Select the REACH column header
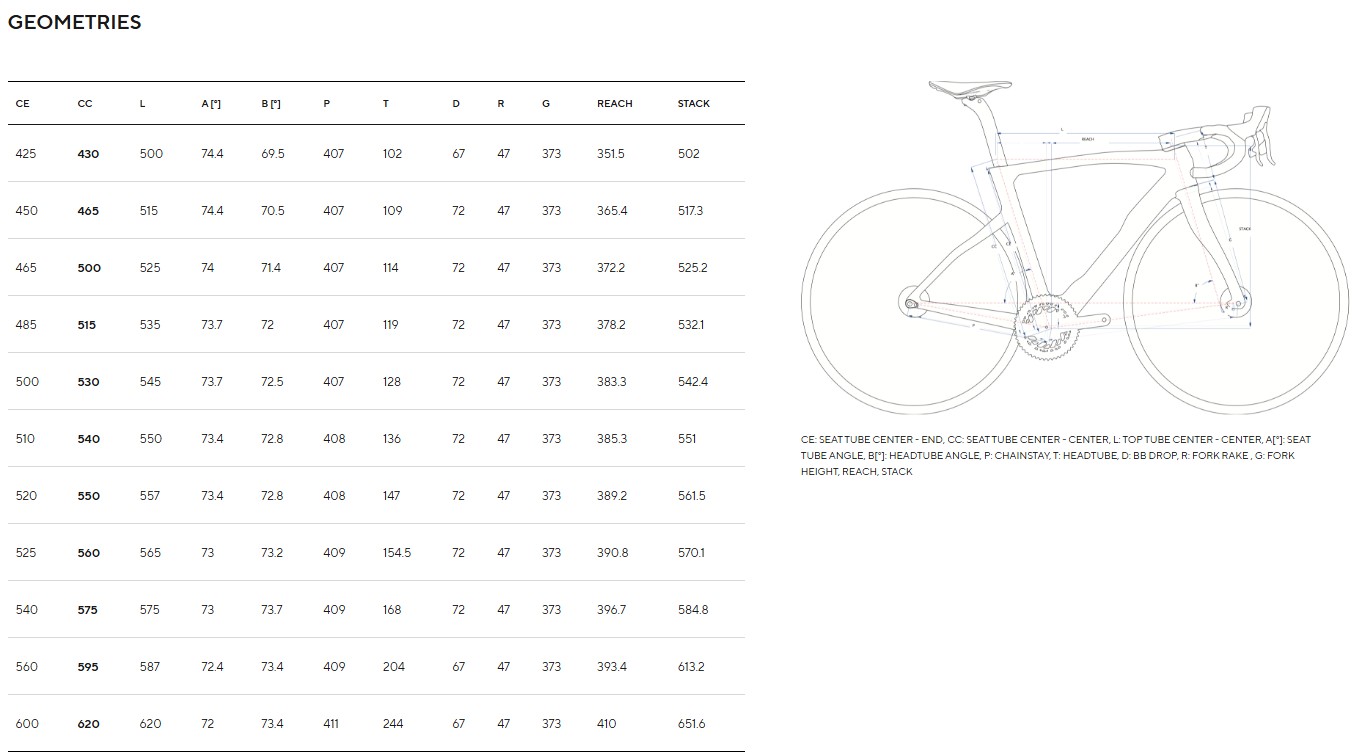 click(x=614, y=104)
